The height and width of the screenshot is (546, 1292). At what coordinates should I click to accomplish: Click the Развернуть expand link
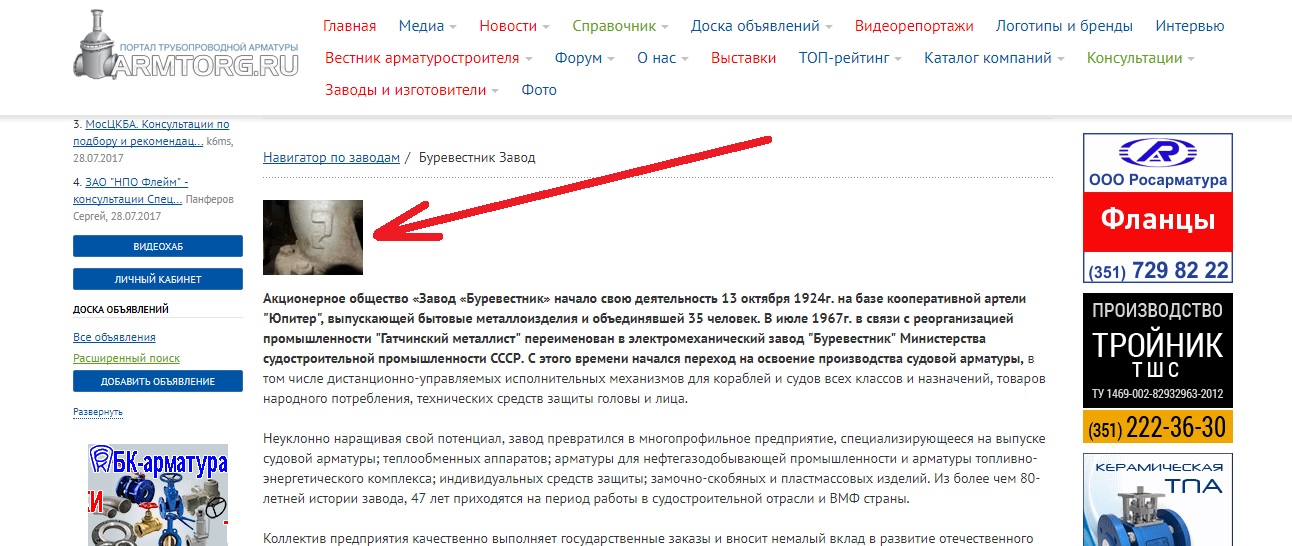tap(98, 412)
